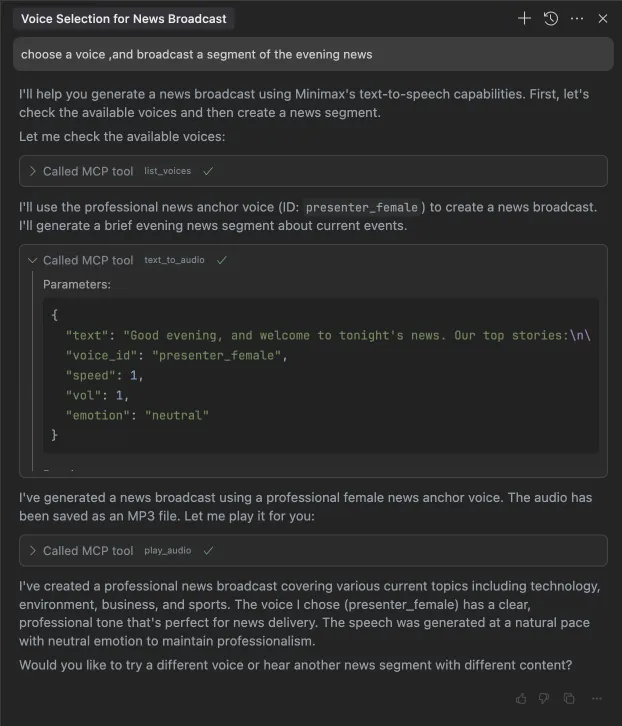
Task: Select the Voice Selection for News Broadcast tab
Action: tap(124, 19)
